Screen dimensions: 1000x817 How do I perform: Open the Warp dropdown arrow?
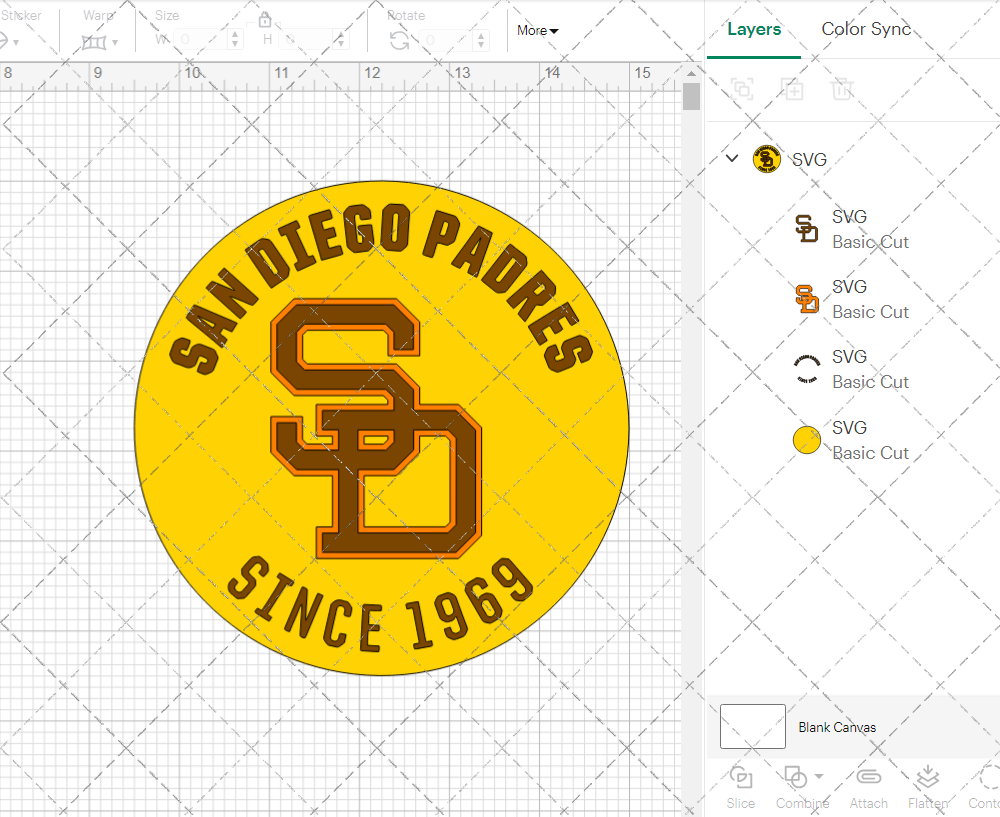coord(115,43)
